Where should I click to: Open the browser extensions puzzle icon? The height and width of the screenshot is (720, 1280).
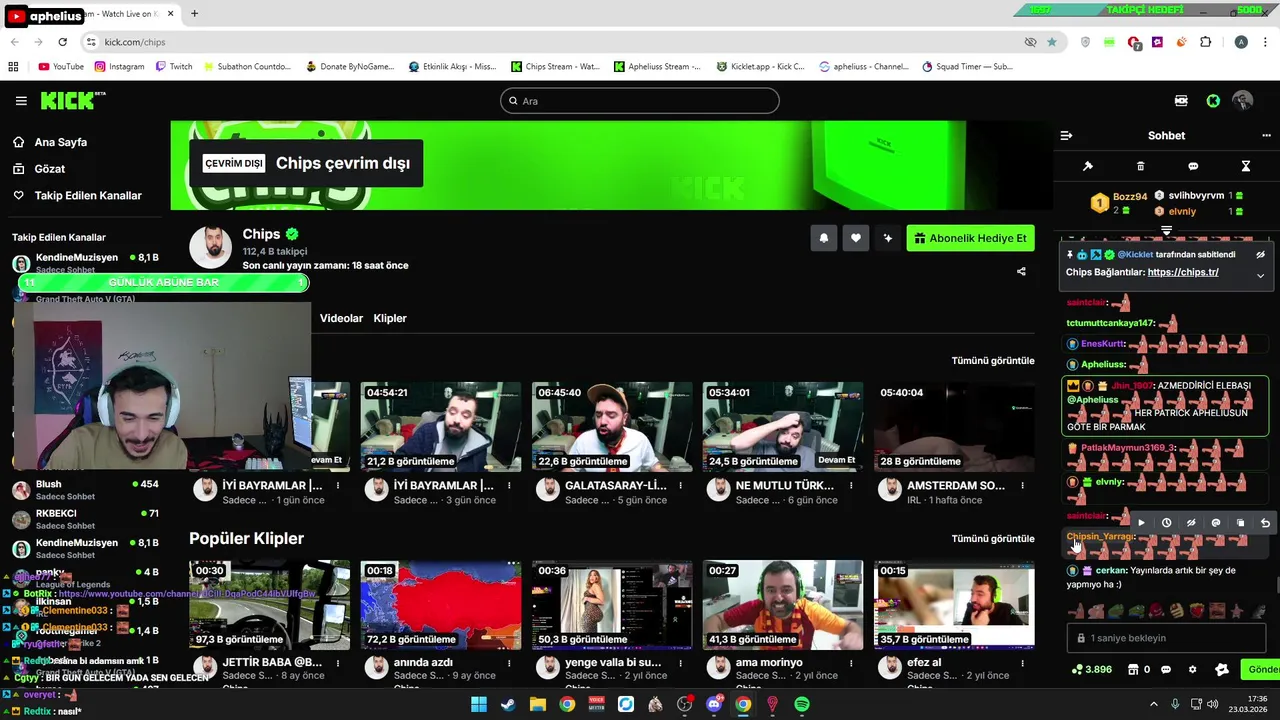pyautogui.click(x=1205, y=42)
